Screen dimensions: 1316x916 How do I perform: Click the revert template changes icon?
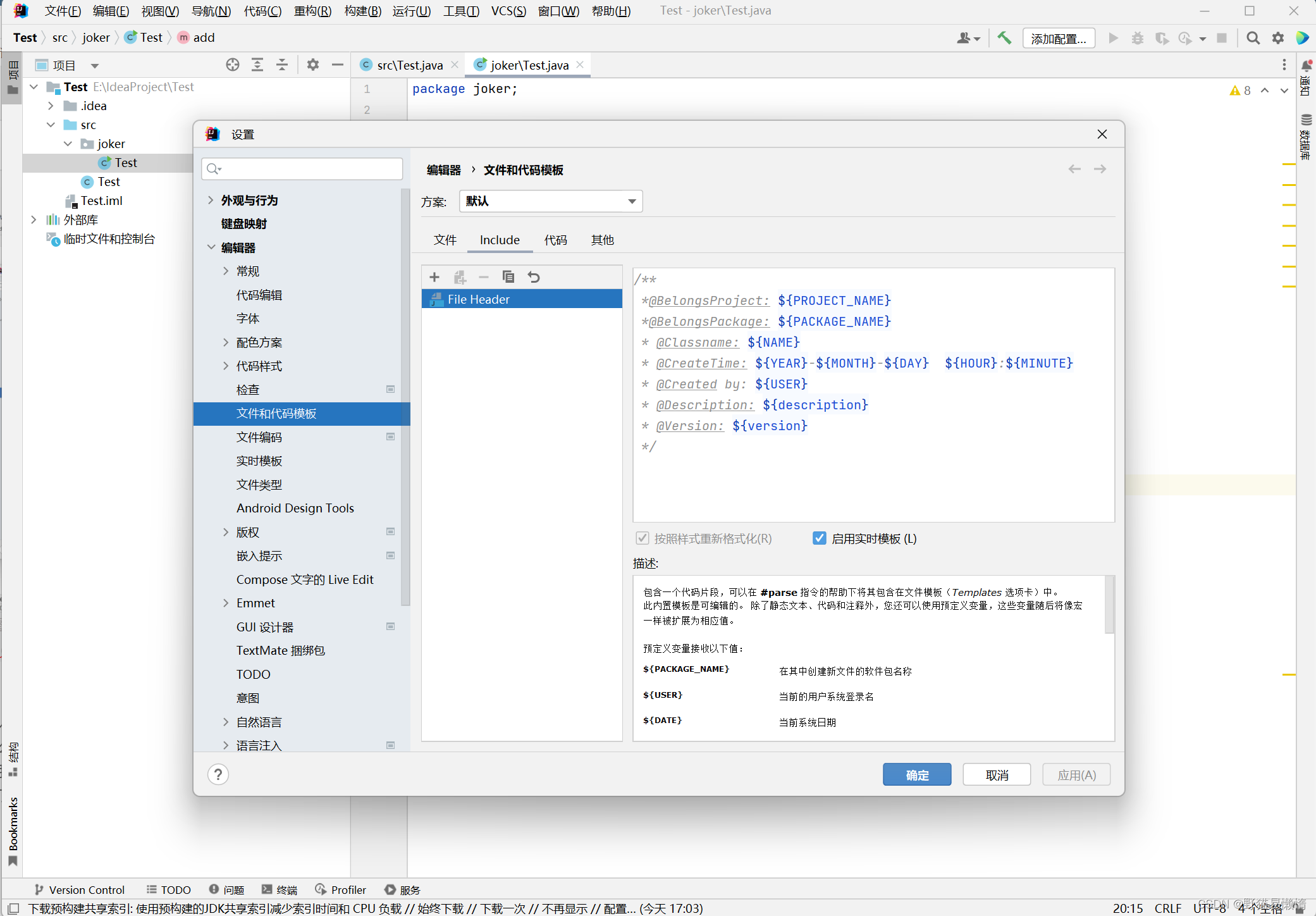(534, 277)
